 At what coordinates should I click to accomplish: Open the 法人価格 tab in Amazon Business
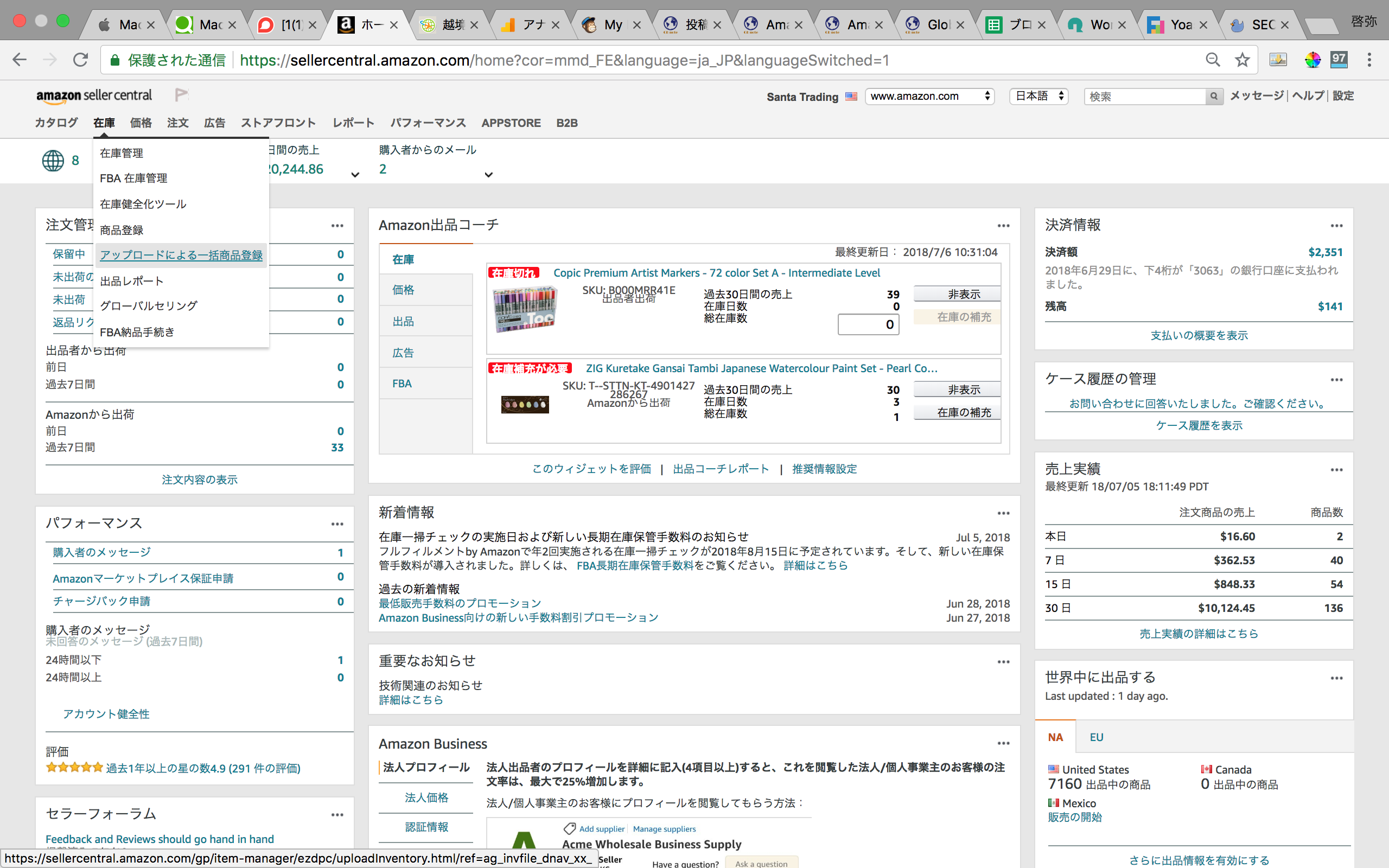click(426, 797)
